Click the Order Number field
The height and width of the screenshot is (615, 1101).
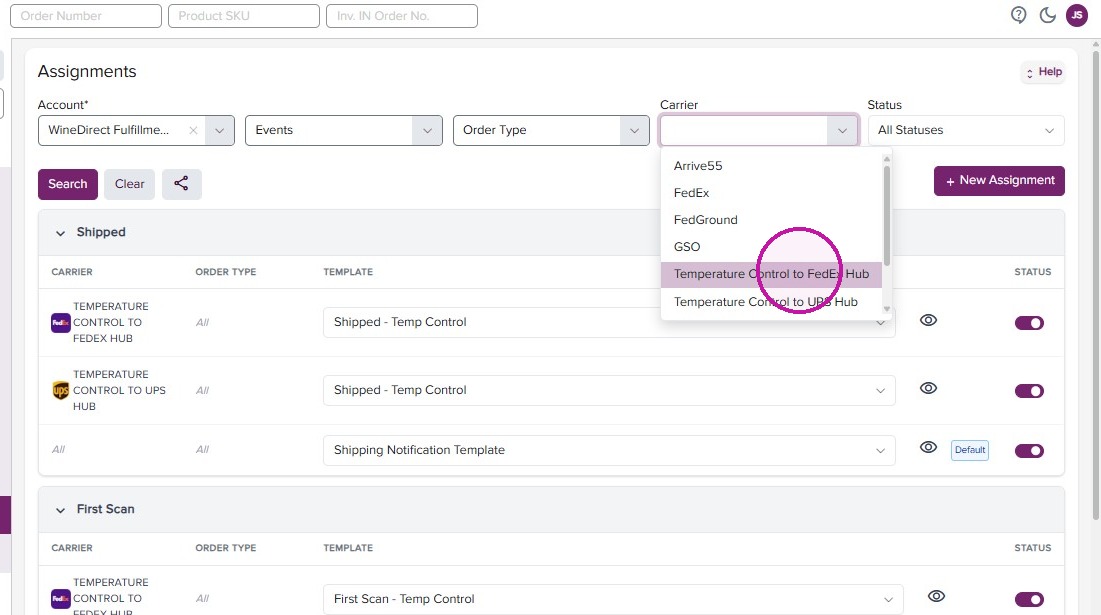(86, 15)
